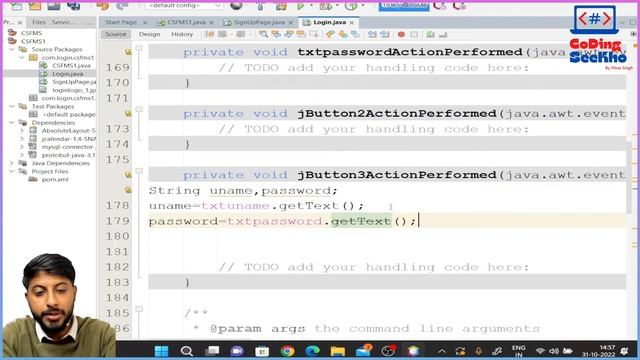Collapse Test Packages node
640x360 pixels.
point(12,107)
